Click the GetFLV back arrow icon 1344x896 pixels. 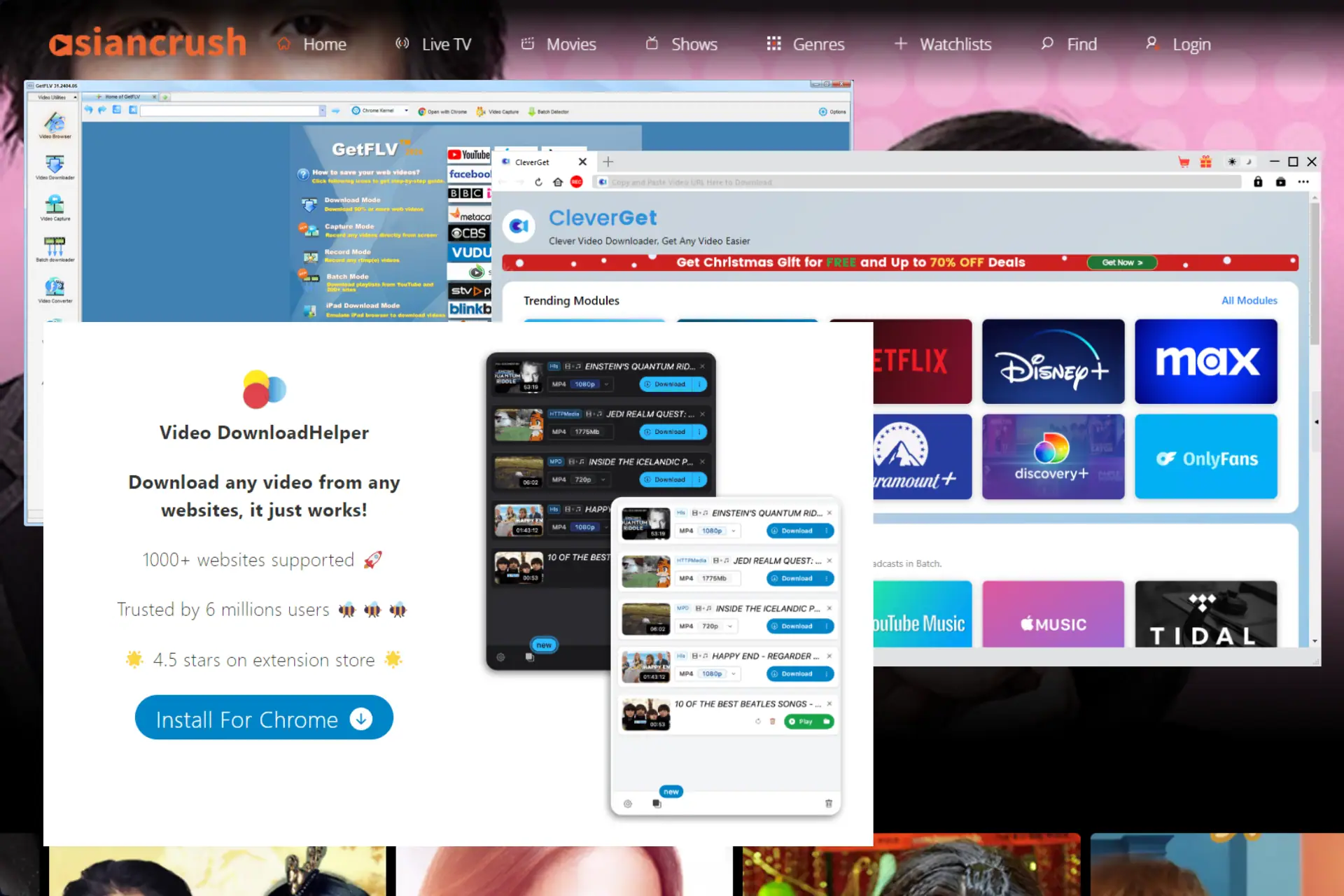pos(88,110)
